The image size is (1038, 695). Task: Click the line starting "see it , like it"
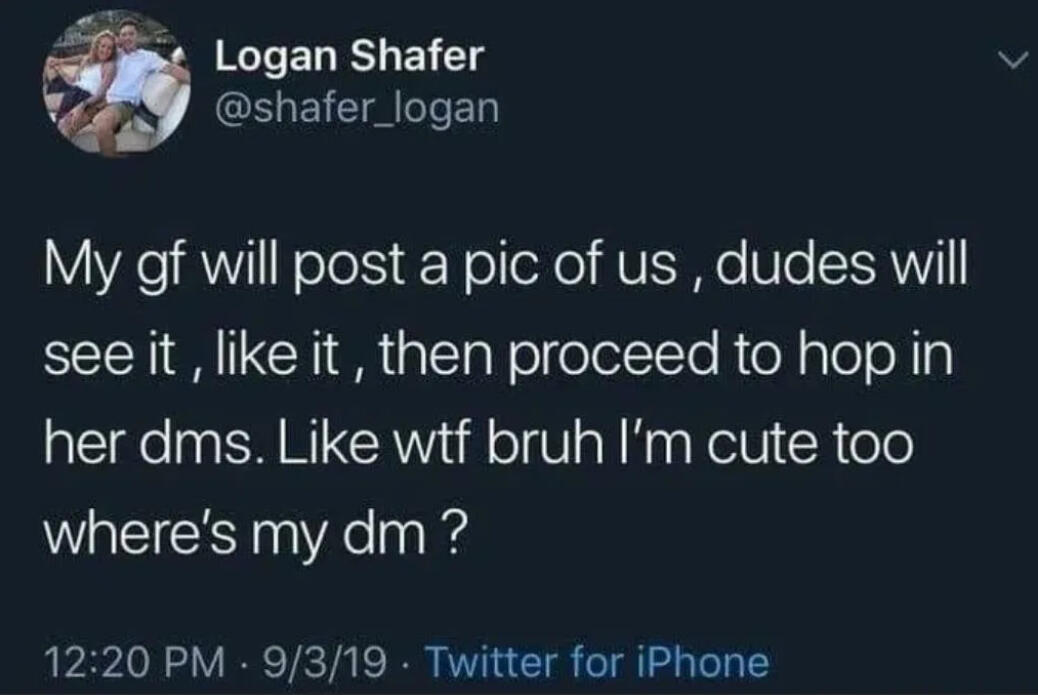point(498,357)
